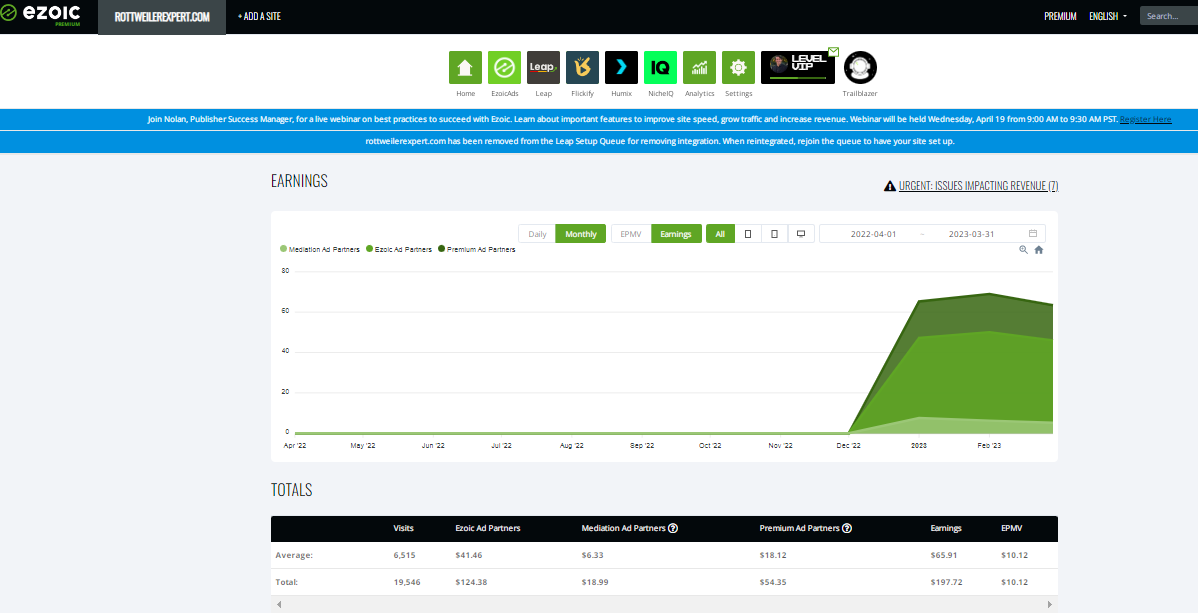Image resolution: width=1198 pixels, height=613 pixels.
Task: Open the PREMIUM menu item
Action: pyautogui.click(x=1060, y=16)
